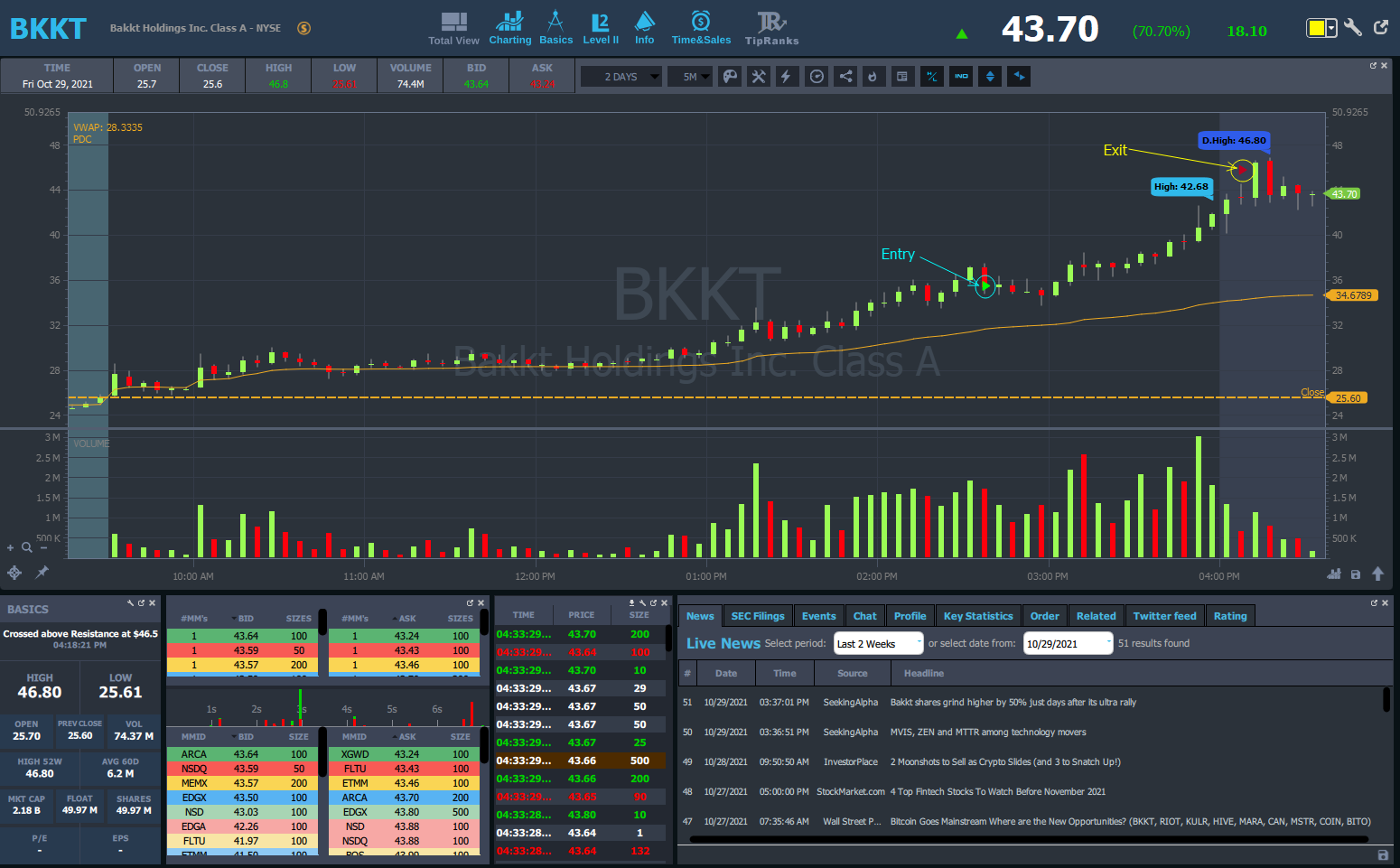Screen dimensions: 1400x868
Task: Open the Charting module
Action: (x=510, y=28)
